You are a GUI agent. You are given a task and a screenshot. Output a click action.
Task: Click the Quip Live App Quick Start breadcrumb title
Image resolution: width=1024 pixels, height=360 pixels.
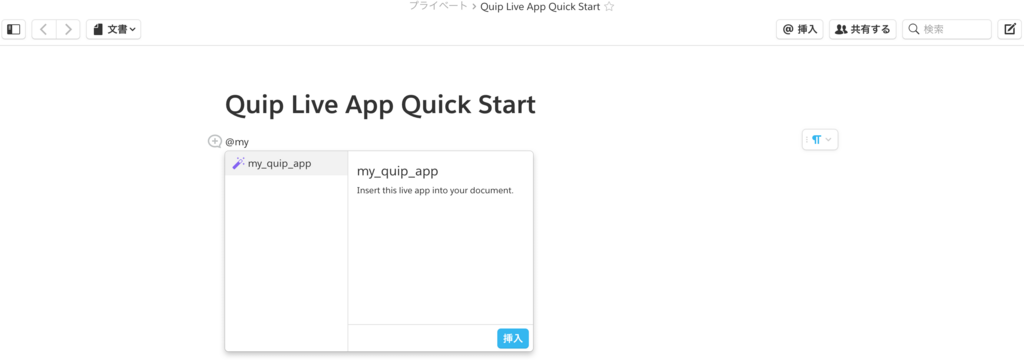pos(540,7)
